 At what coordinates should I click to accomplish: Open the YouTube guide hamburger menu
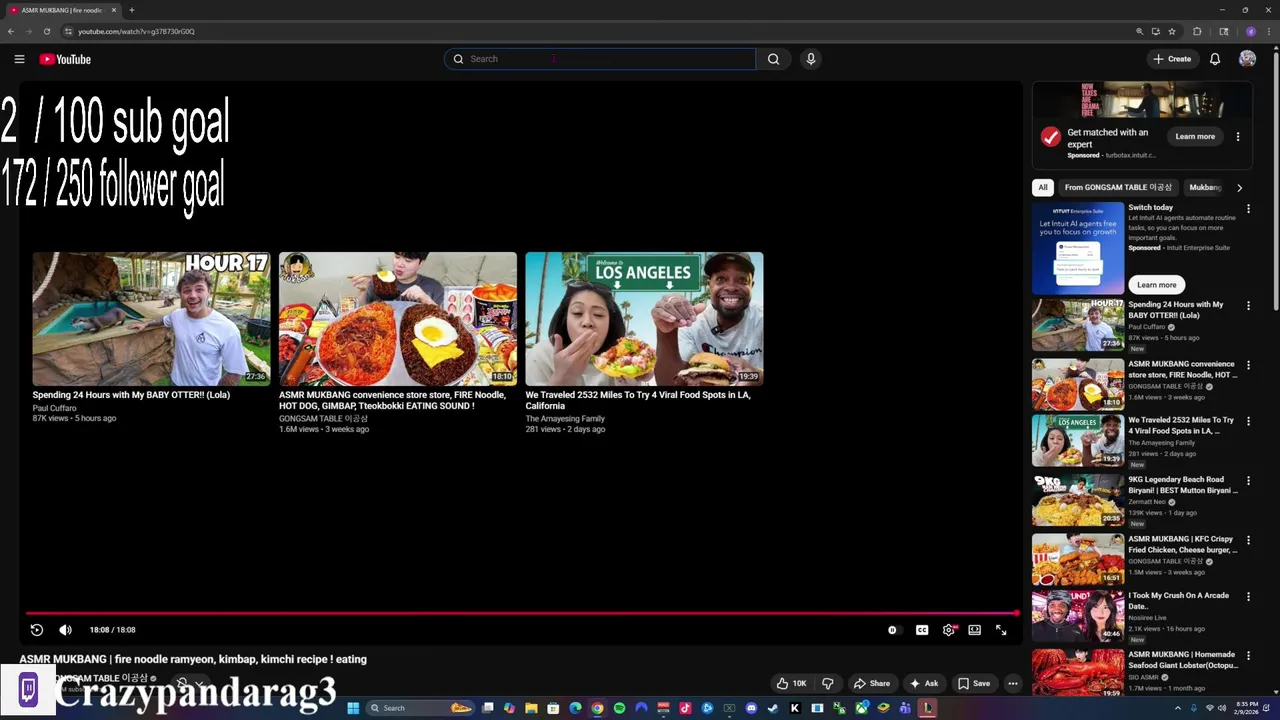(x=19, y=59)
